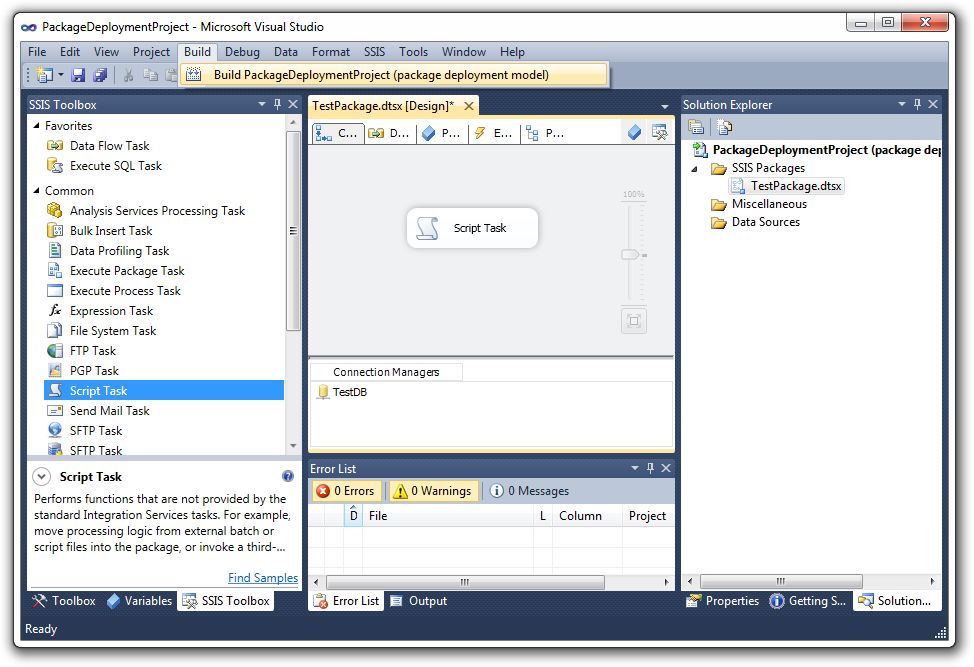The image size is (974, 667).
Task: Click the SSIS Toolbox vertical scrollbar
Action: pos(293,231)
